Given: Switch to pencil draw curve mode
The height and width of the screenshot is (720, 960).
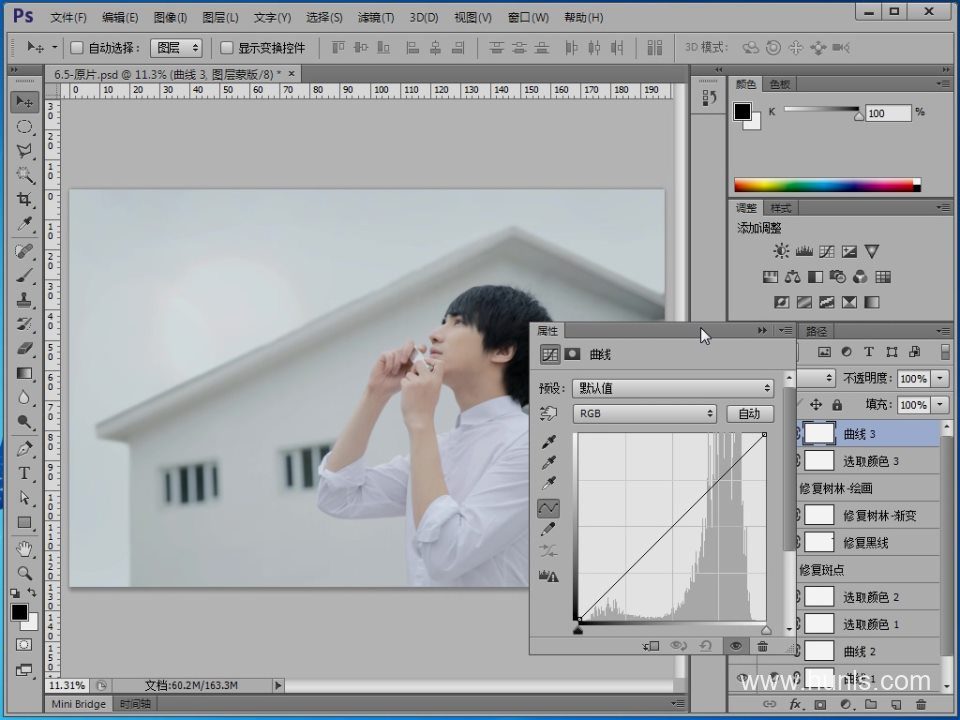Looking at the screenshot, I should (x=549, y=530).
